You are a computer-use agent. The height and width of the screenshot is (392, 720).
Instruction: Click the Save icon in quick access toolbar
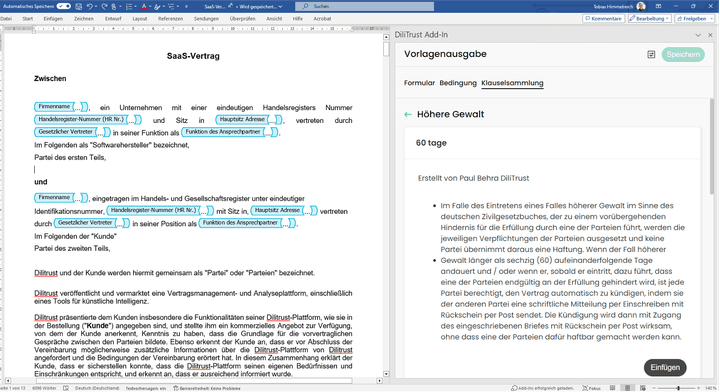(79, 6)
